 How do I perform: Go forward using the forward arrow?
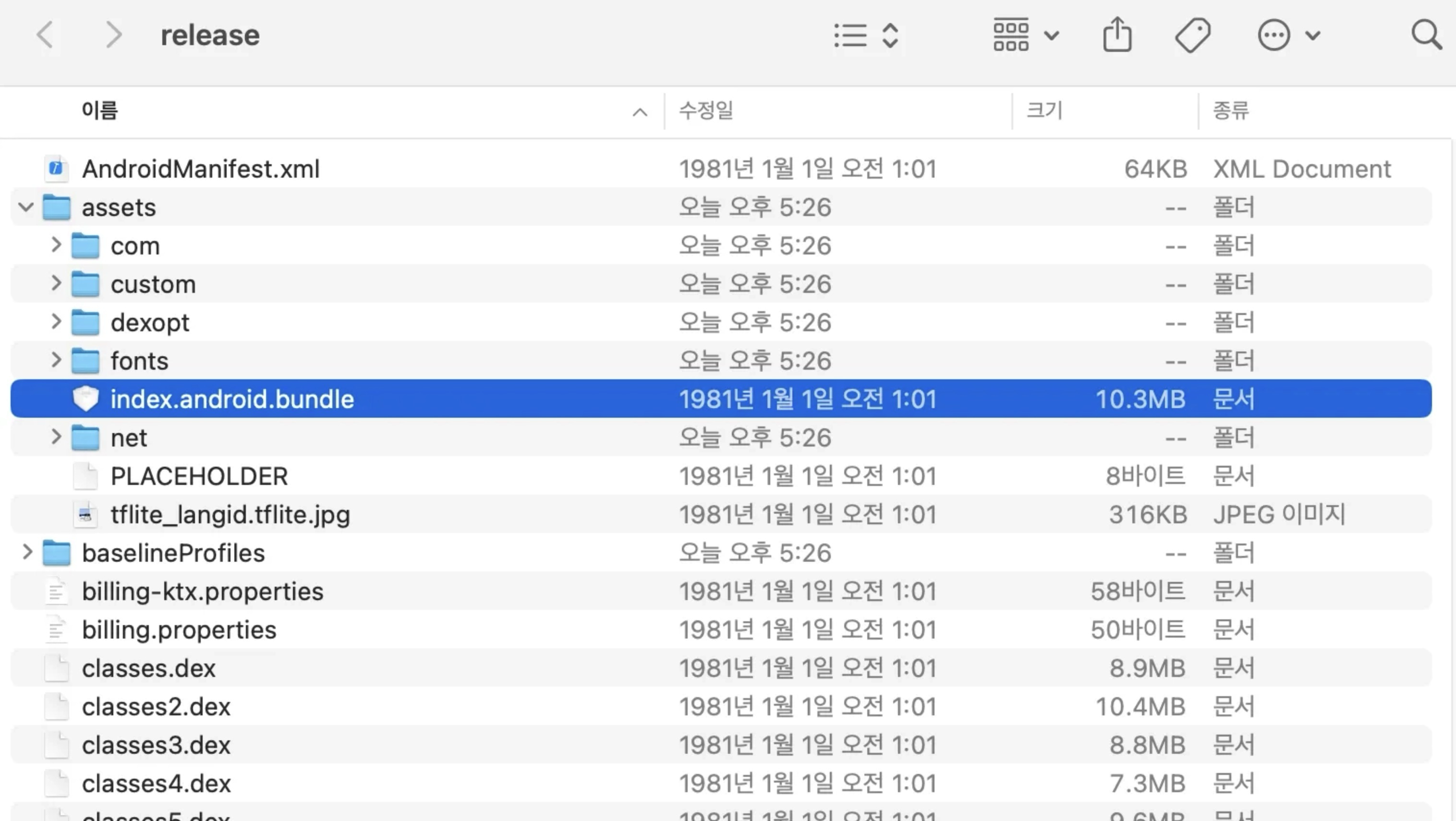[113, 35]
